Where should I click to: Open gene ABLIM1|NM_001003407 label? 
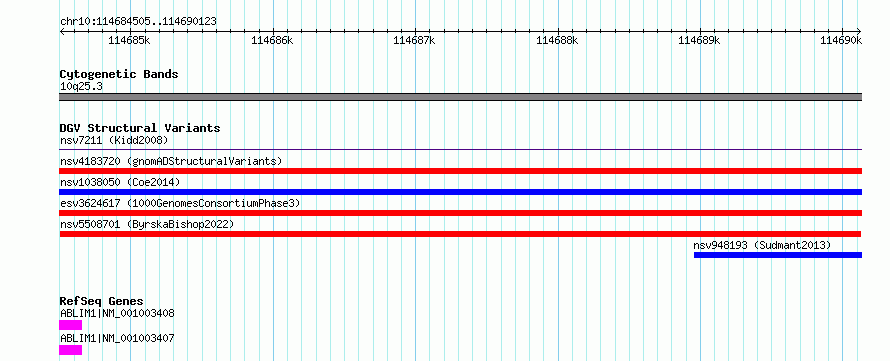117,338
